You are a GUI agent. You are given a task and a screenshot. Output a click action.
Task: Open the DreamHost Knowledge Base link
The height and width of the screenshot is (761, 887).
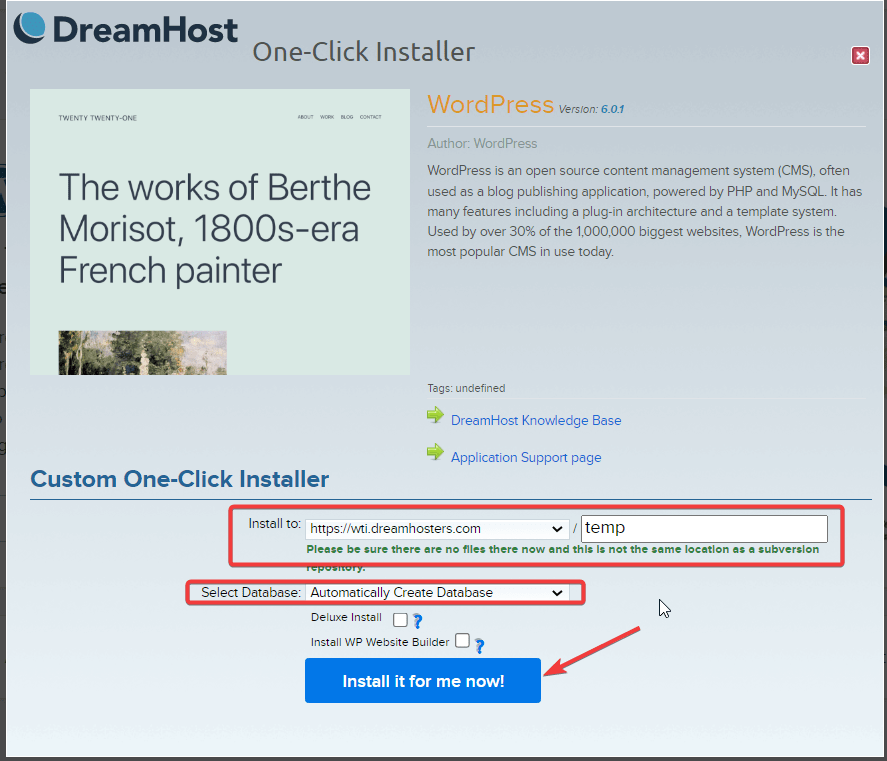(x=535, y=421)
